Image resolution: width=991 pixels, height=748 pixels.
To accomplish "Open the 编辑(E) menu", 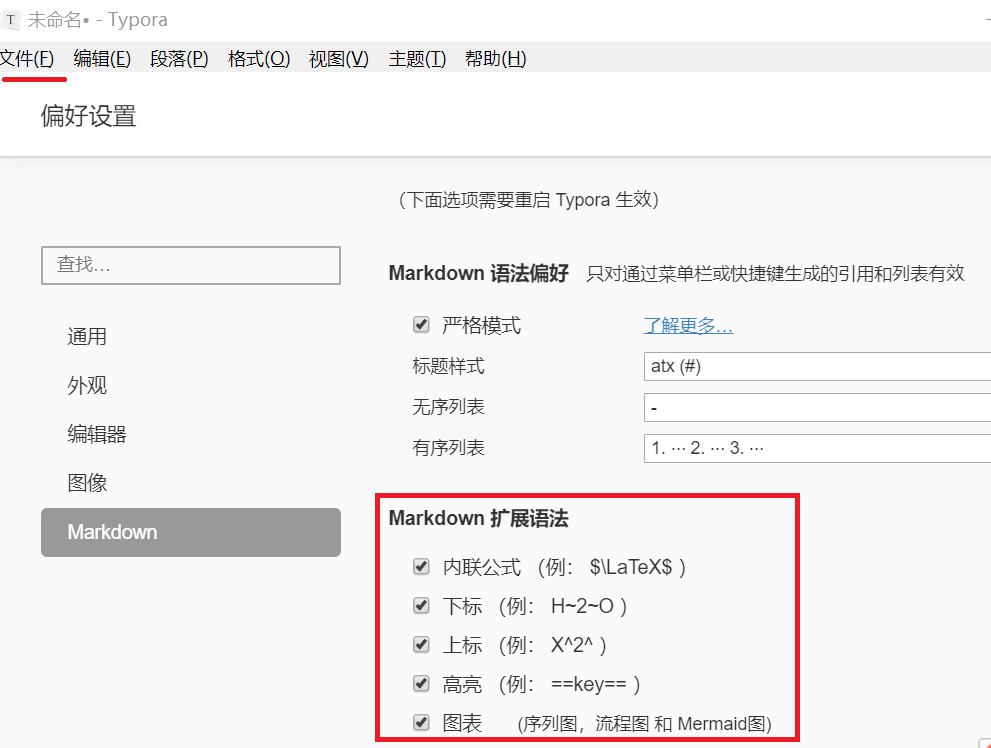I will [x=102, y=59].
